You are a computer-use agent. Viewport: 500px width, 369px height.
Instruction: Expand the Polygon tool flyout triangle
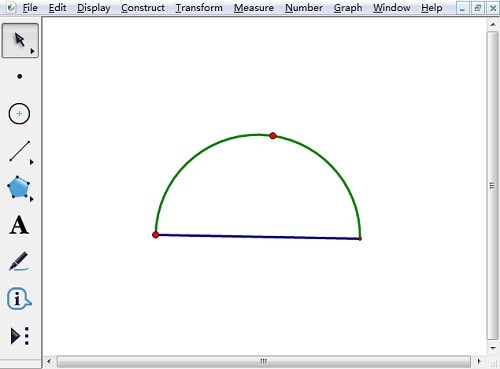(x=32, y=199)
